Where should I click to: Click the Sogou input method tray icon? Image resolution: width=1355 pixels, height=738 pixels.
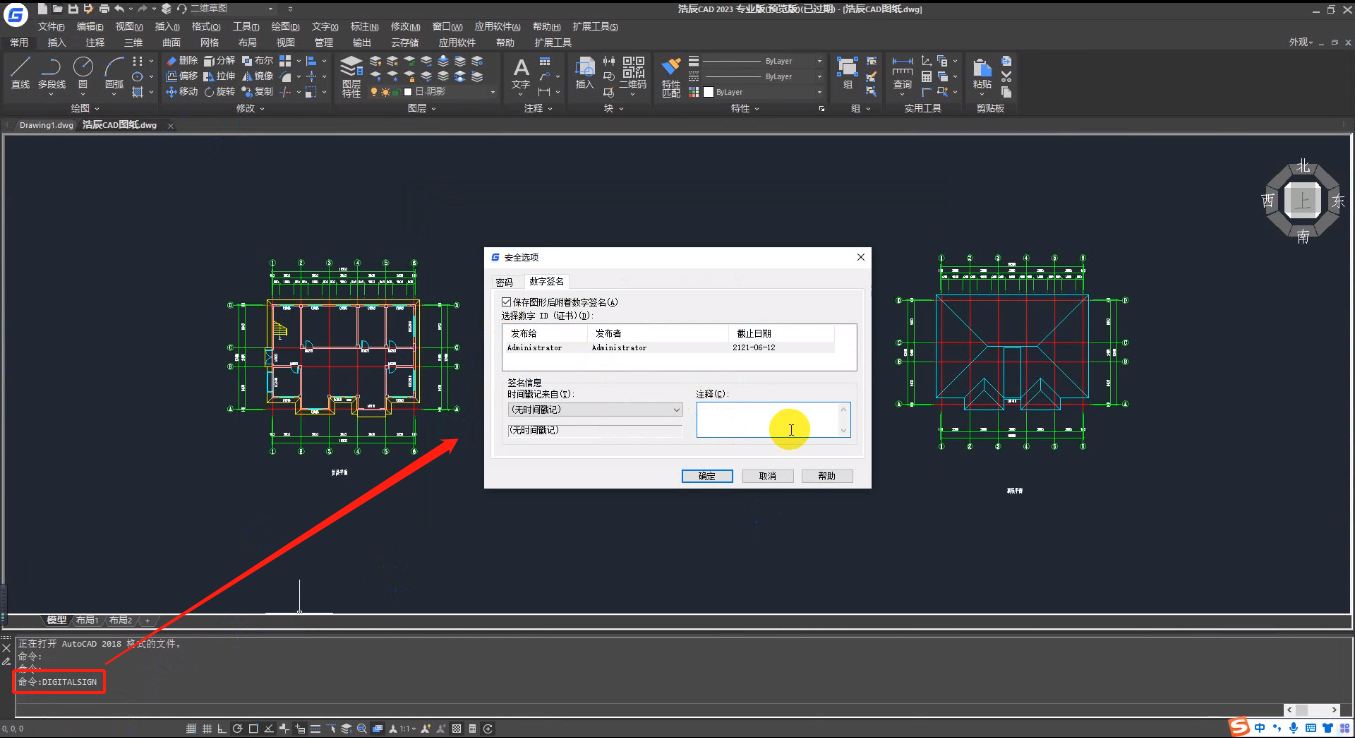coord(1240,727)
